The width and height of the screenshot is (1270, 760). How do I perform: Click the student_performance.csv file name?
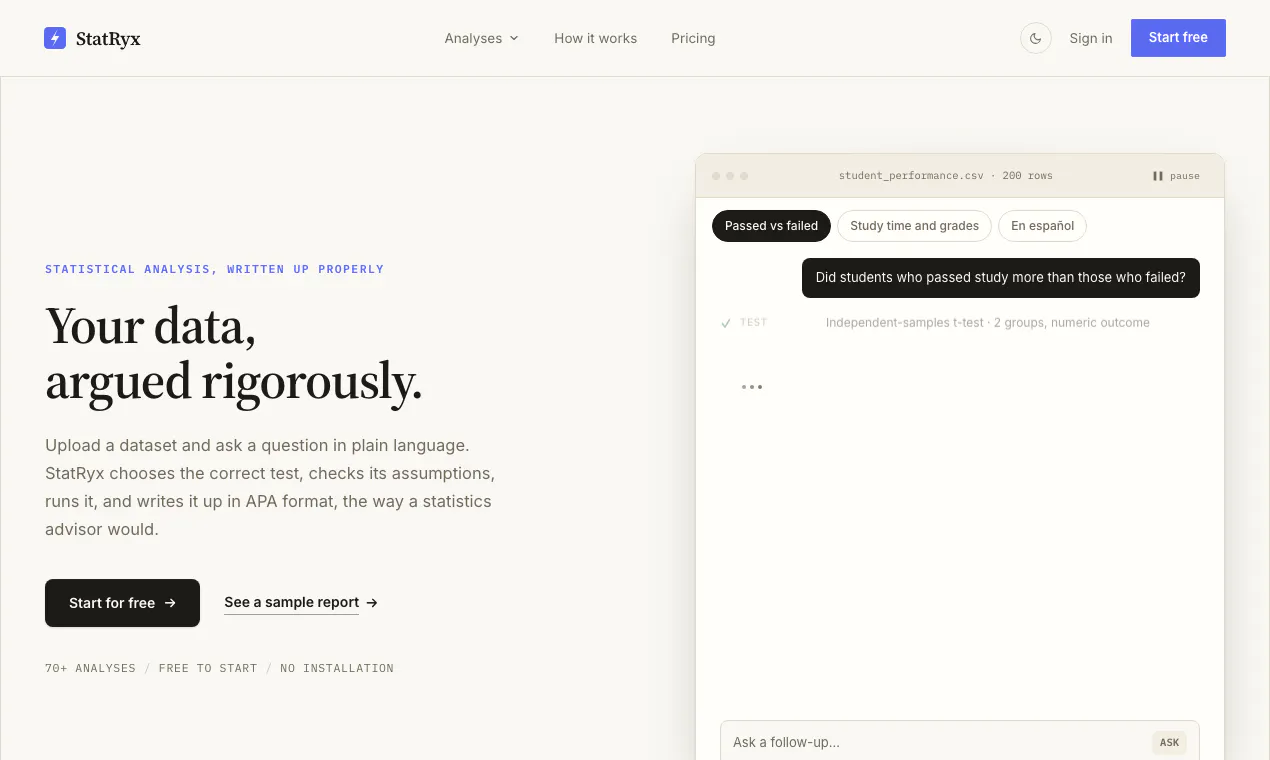coord(911,176)
